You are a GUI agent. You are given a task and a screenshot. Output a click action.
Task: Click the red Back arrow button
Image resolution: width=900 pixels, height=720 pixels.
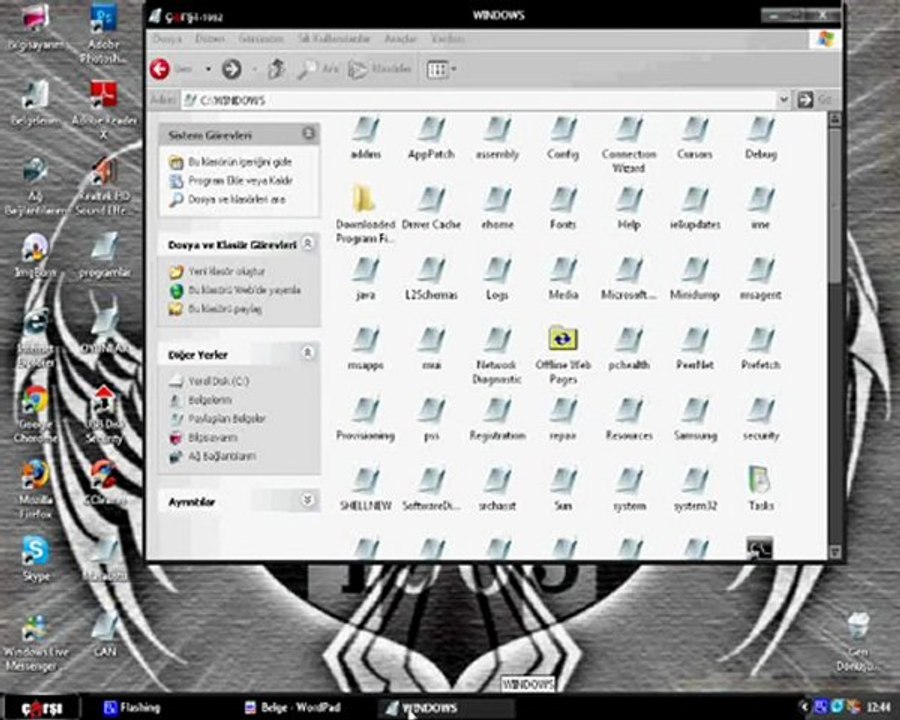tap(160, 69)
